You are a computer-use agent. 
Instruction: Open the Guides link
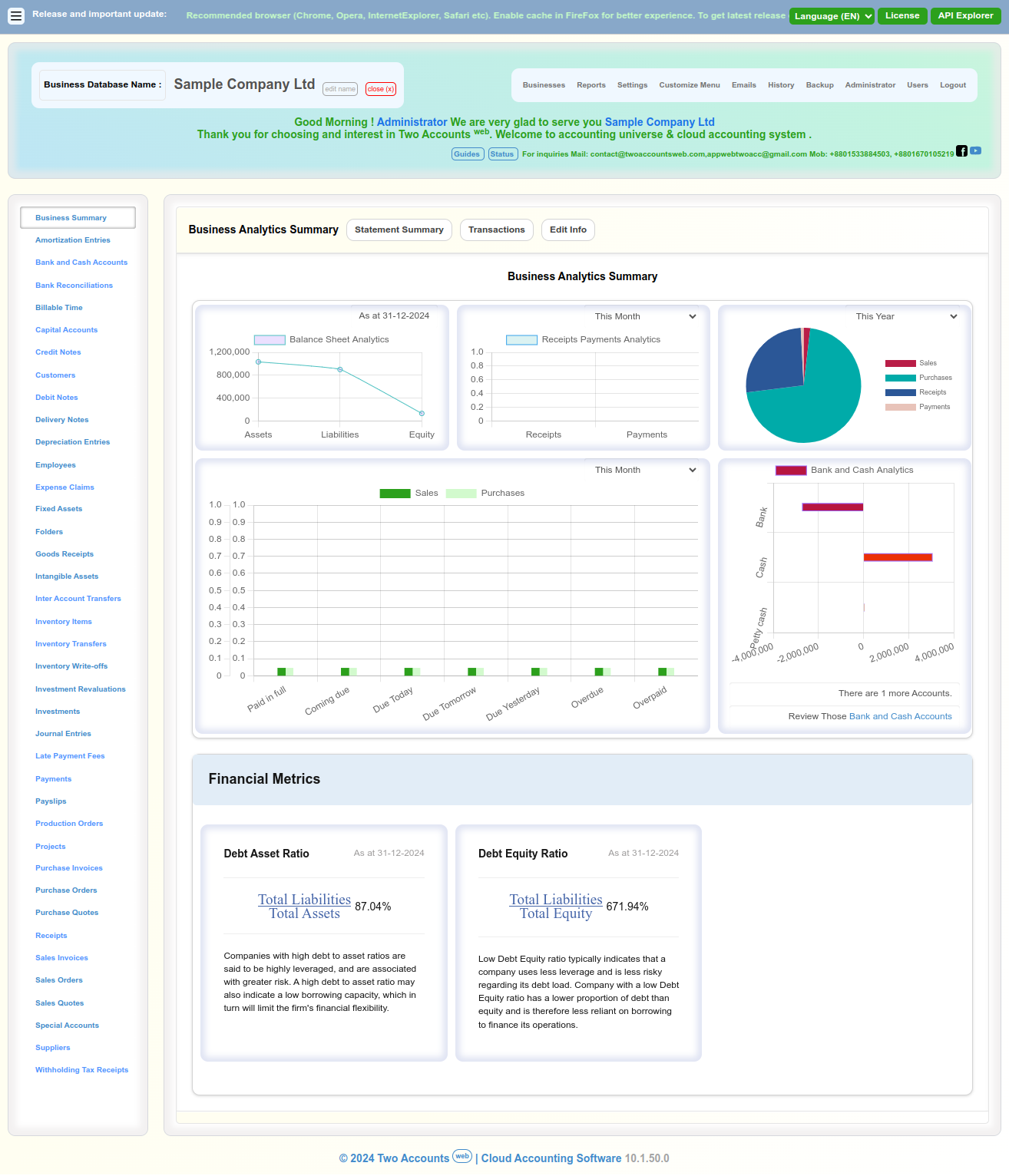[x=467, y=154]
